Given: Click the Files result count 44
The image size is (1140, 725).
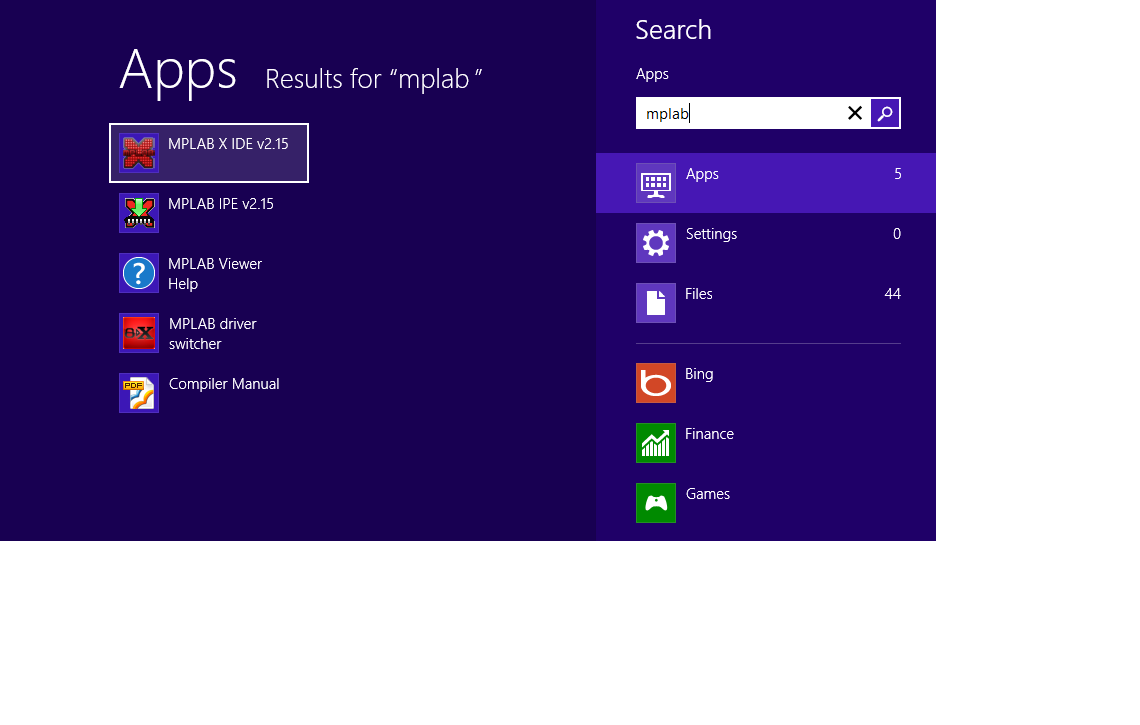Looking at the screenshot, I should click(893, 294).
